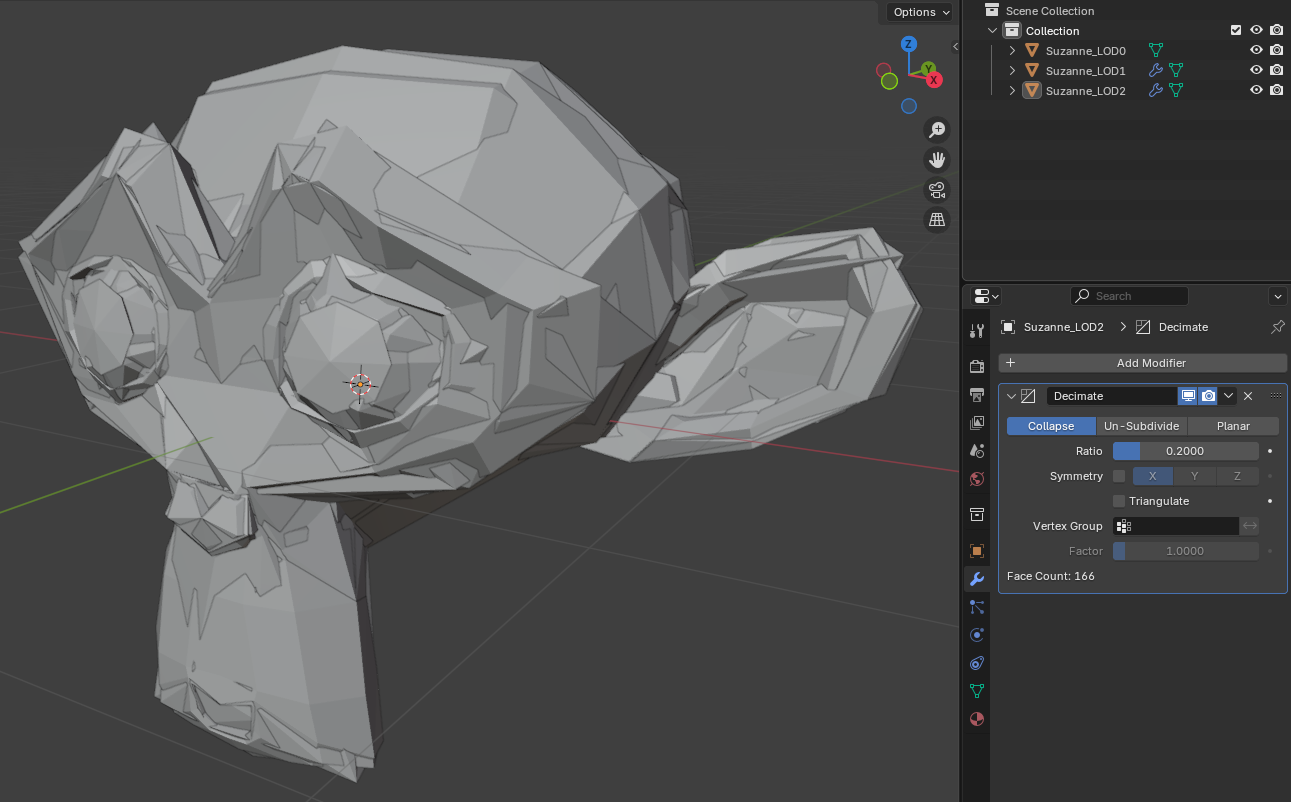Switch to orthographic grid view icon
The height and width of the screenshot is (802, 1291).
[937, 219]
